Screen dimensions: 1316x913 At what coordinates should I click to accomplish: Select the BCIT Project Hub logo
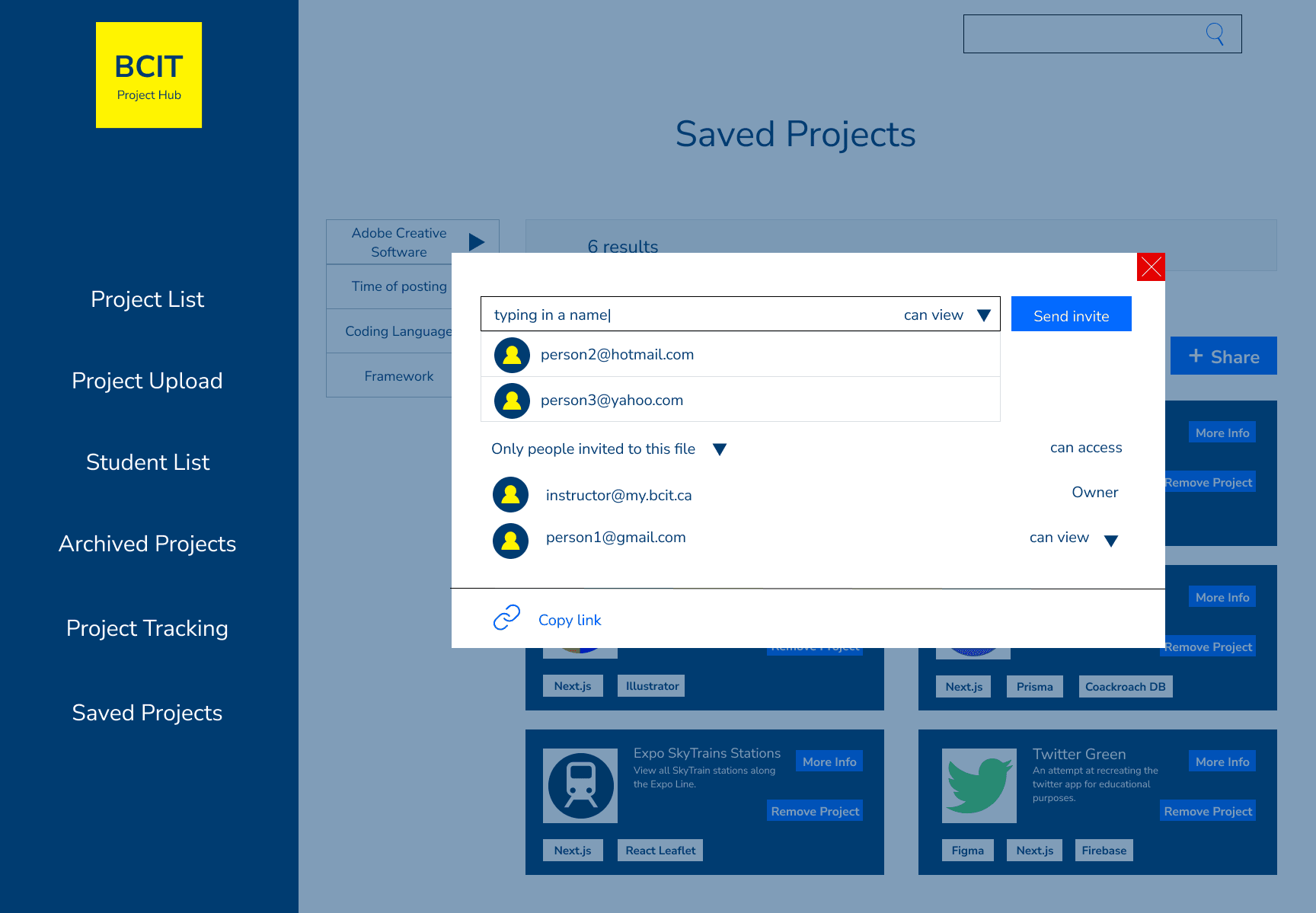[148, 74]
